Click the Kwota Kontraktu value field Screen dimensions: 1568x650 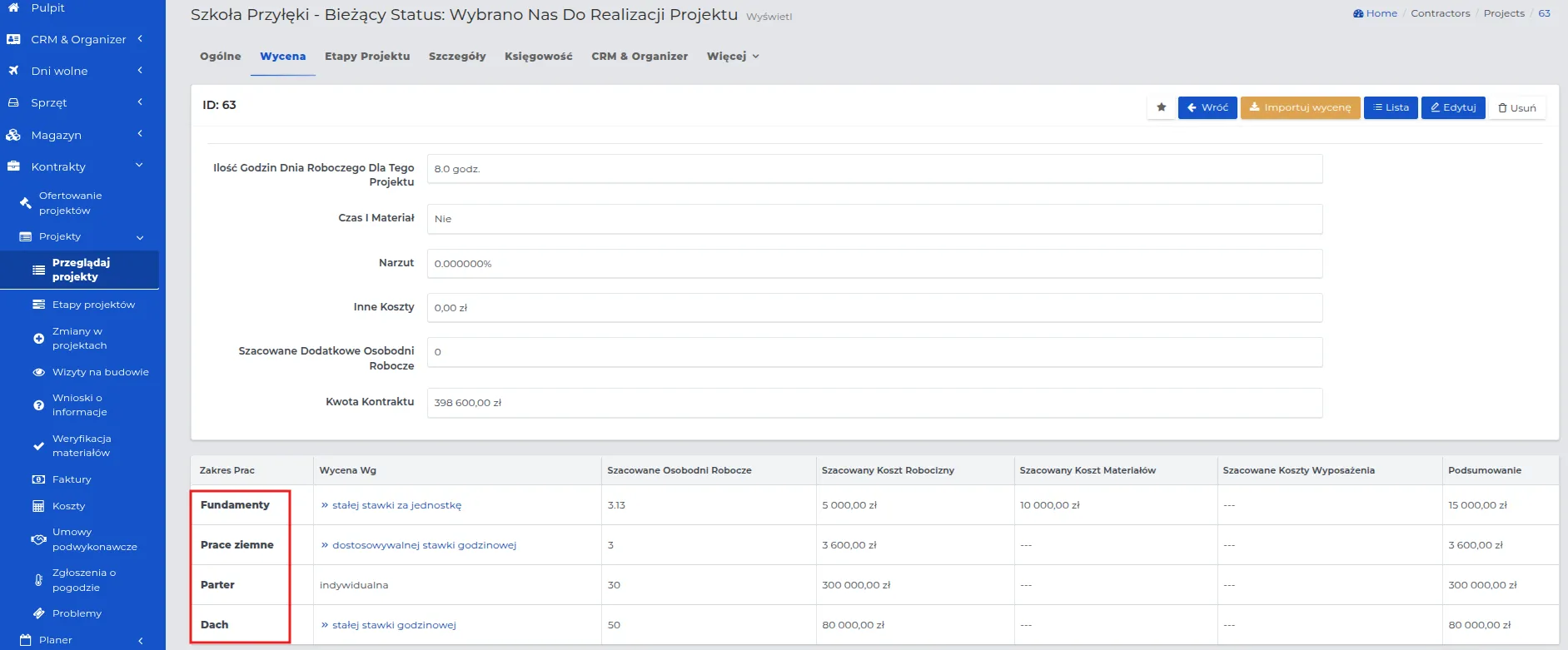point(874,403)
